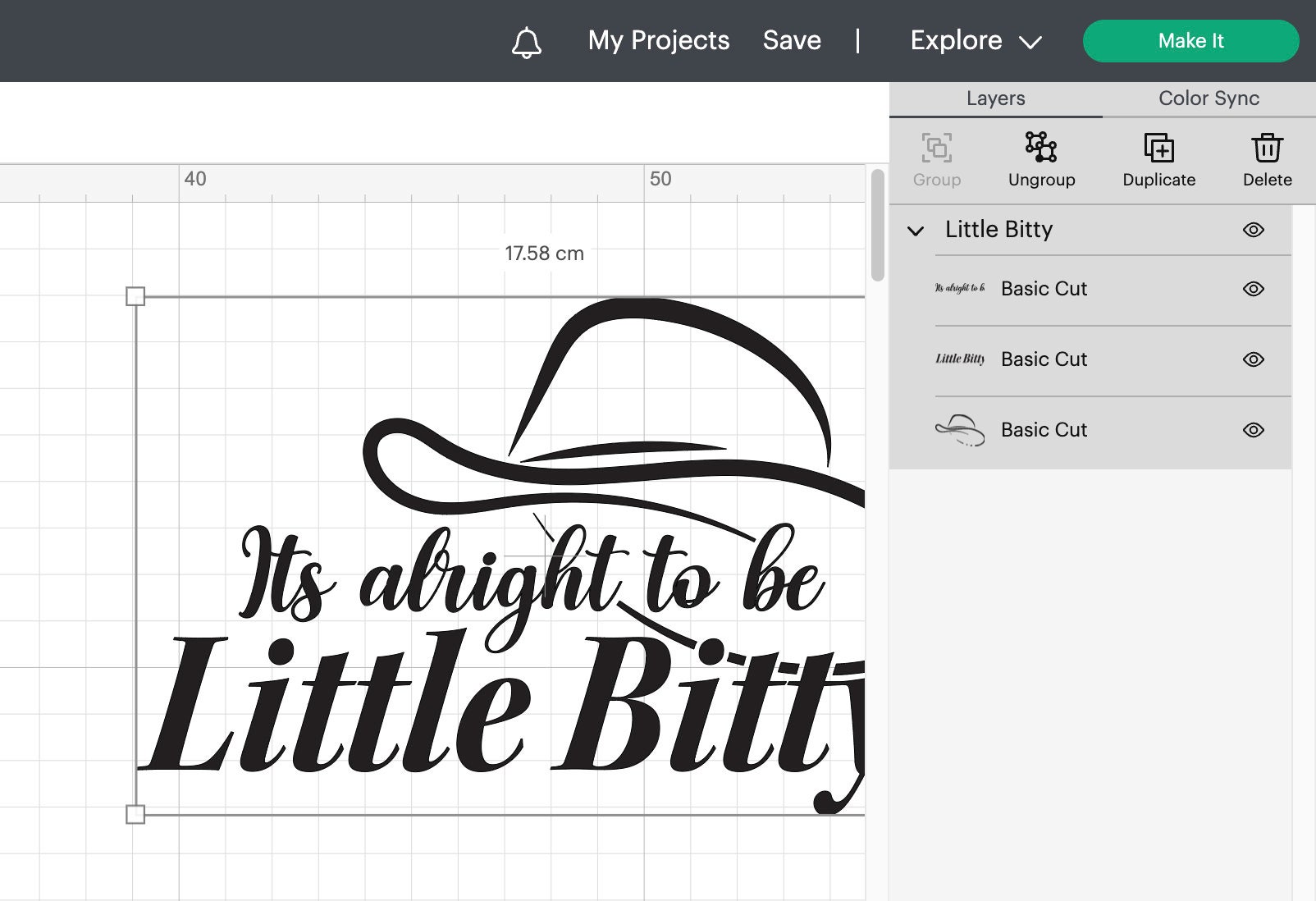
Task: Open the notifications bell
Action: point(526,41)
